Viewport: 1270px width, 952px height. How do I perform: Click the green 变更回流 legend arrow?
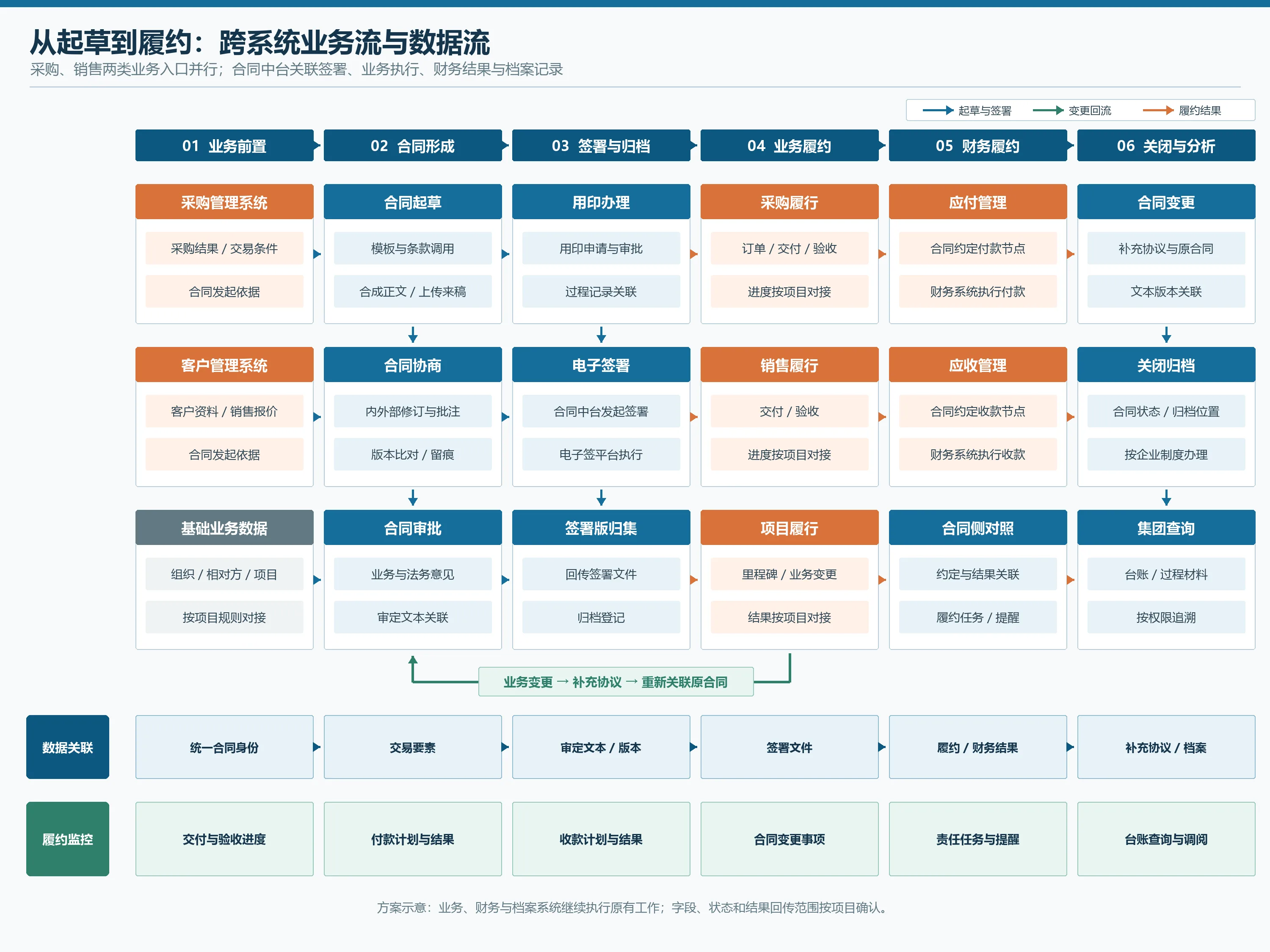(x=1048, y=110)
